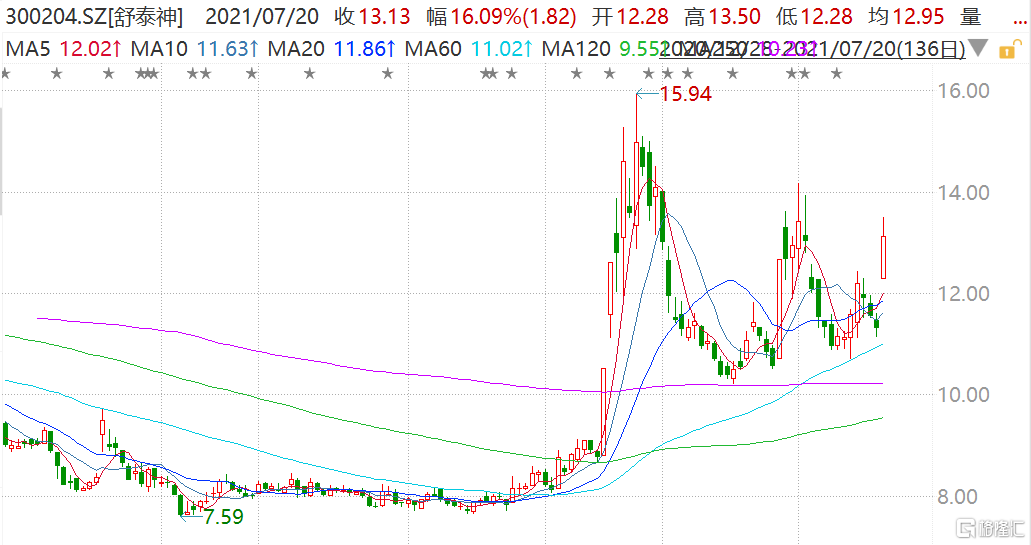Click the low price 低 12.28
Viewport: 1031px width, 545px height.
[x=814, y=16]
